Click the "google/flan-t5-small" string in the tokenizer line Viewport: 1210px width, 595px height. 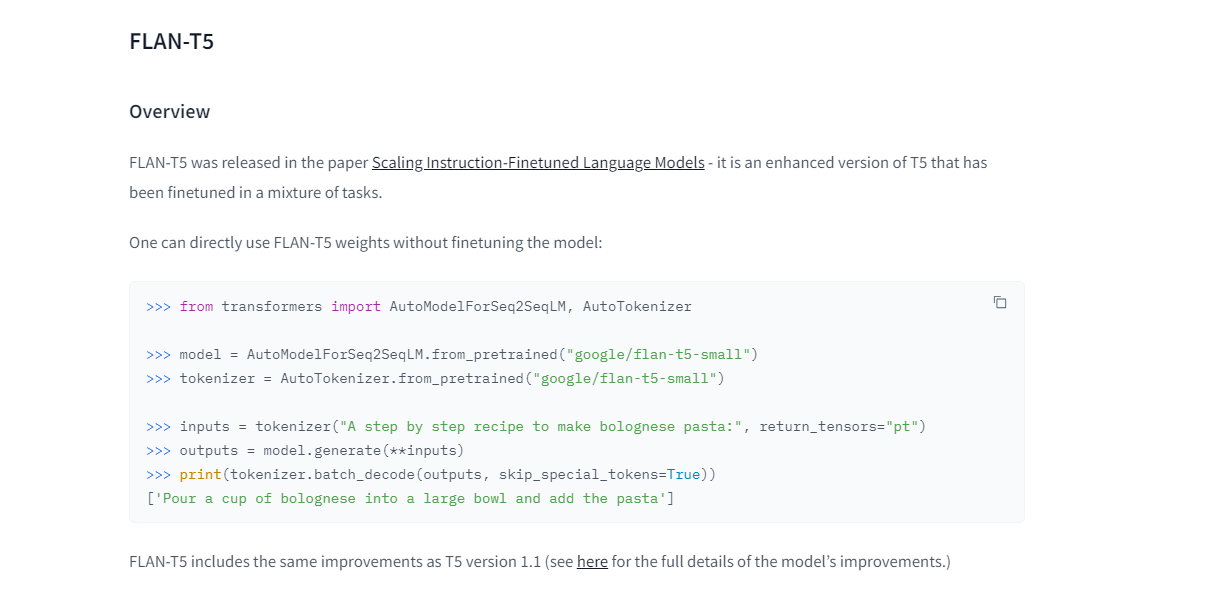coord(628,378)
